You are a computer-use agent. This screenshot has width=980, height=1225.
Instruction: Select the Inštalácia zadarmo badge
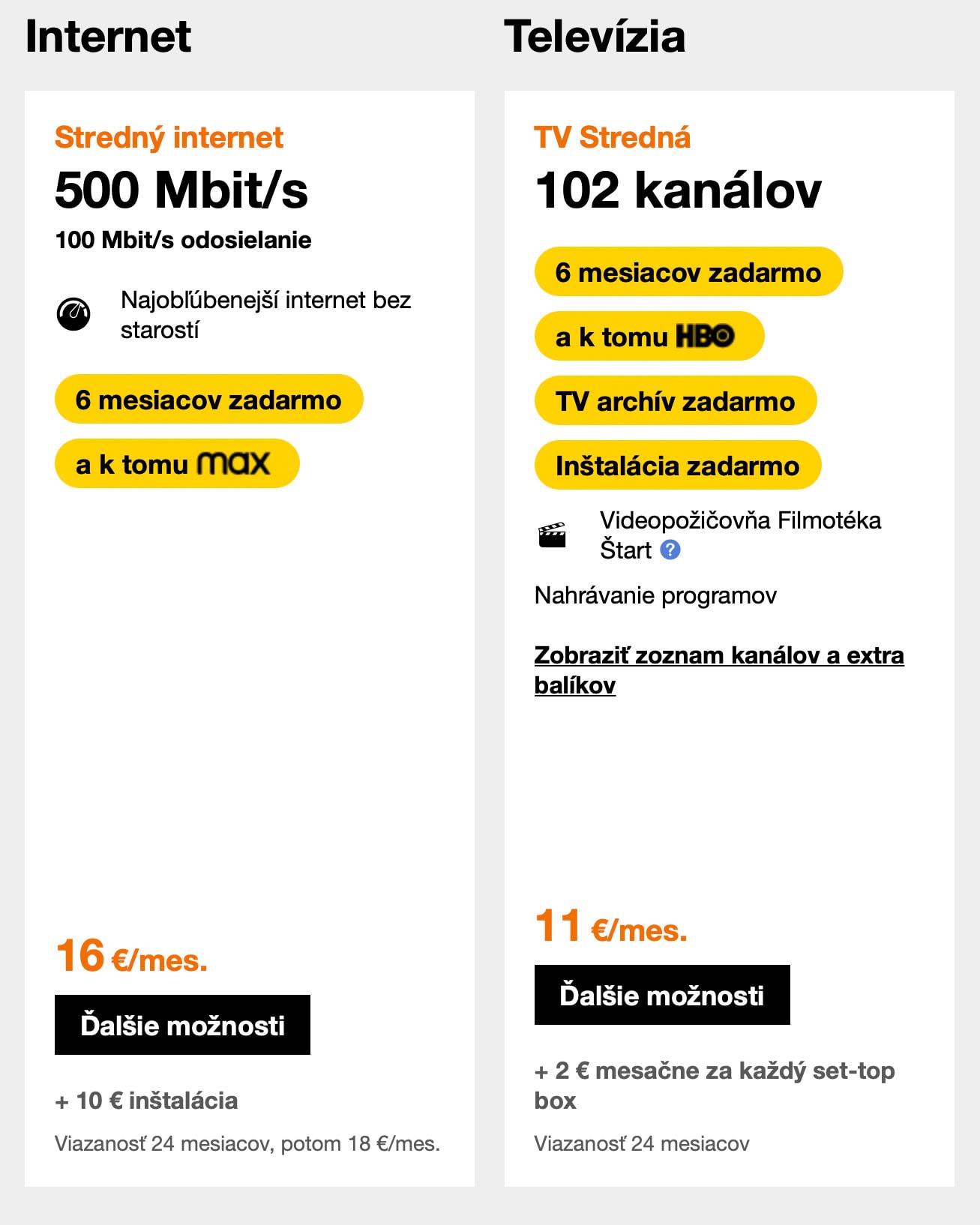678,465
